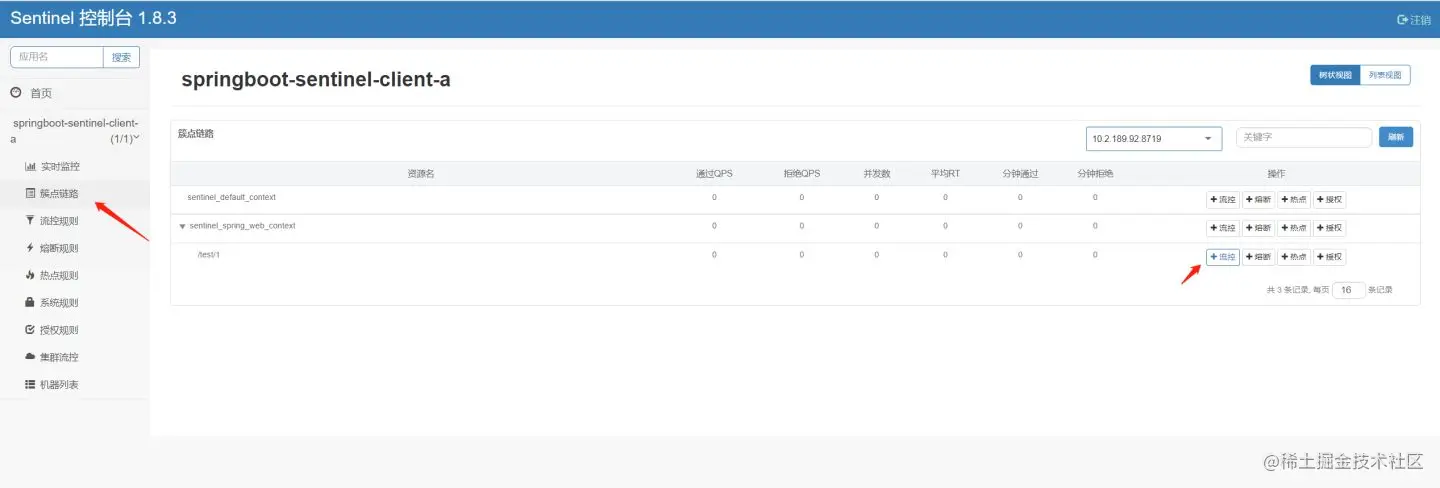Open 集群流控 cluster flow control
Image resolution: width=1440 pixels, height=488 pixels.
pyautogui.click(x=52, y=357)
